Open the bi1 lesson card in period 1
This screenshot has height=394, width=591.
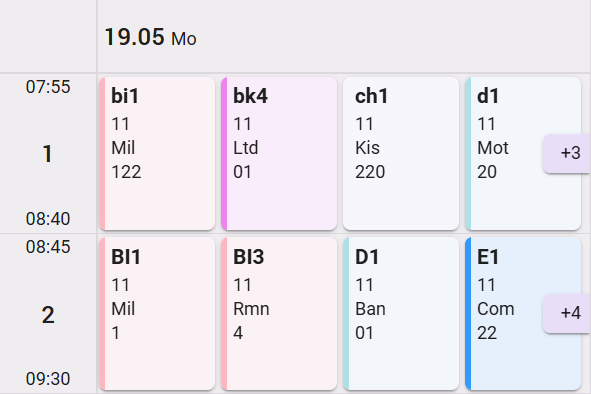(x=157, y=153)
